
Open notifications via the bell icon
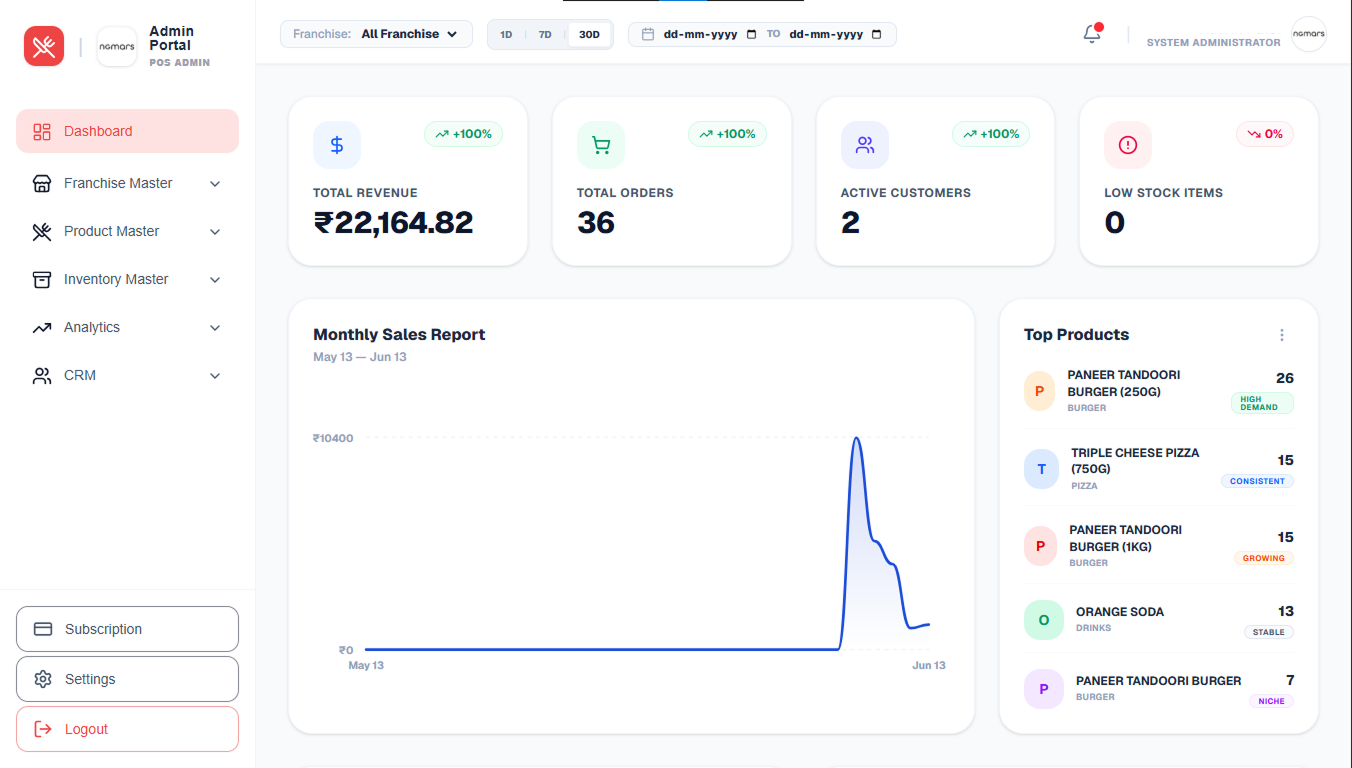(1092, 34)
